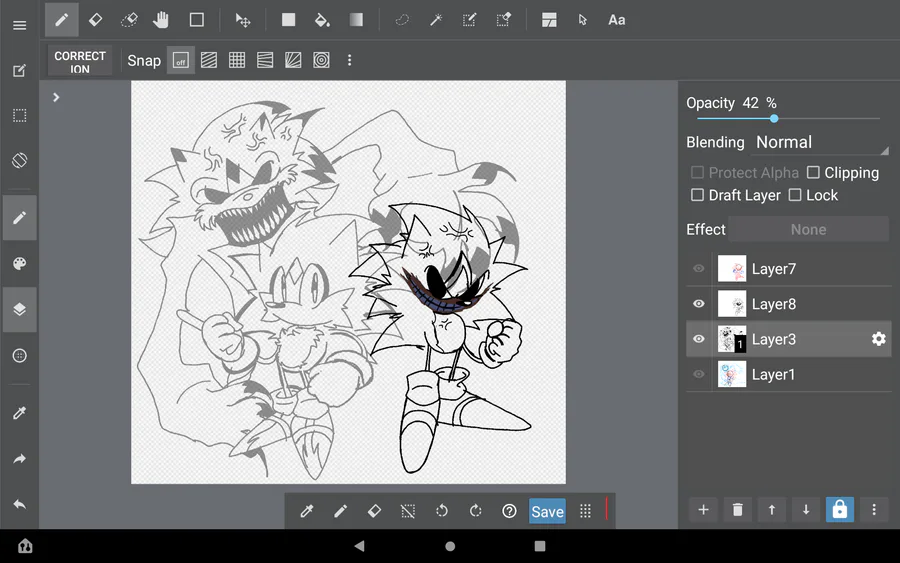Viewport: 900px width, 563px height.
Task: Select the brush pencil tool in top toolbar
Action: tap(61, 20)
